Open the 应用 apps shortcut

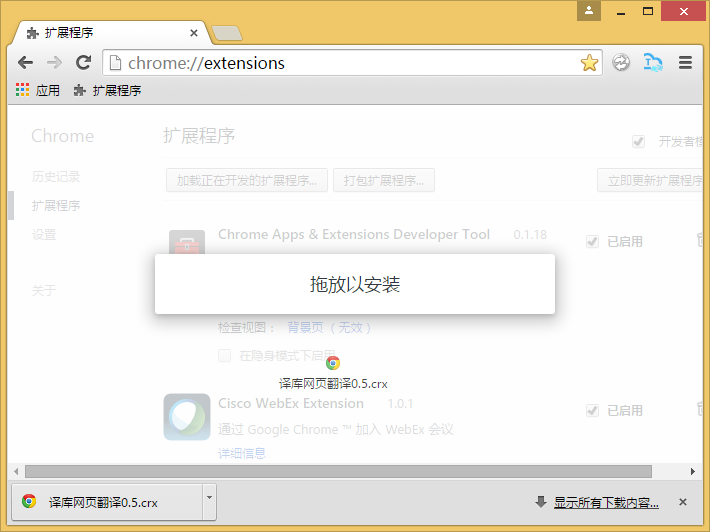[x=38, y=90]
